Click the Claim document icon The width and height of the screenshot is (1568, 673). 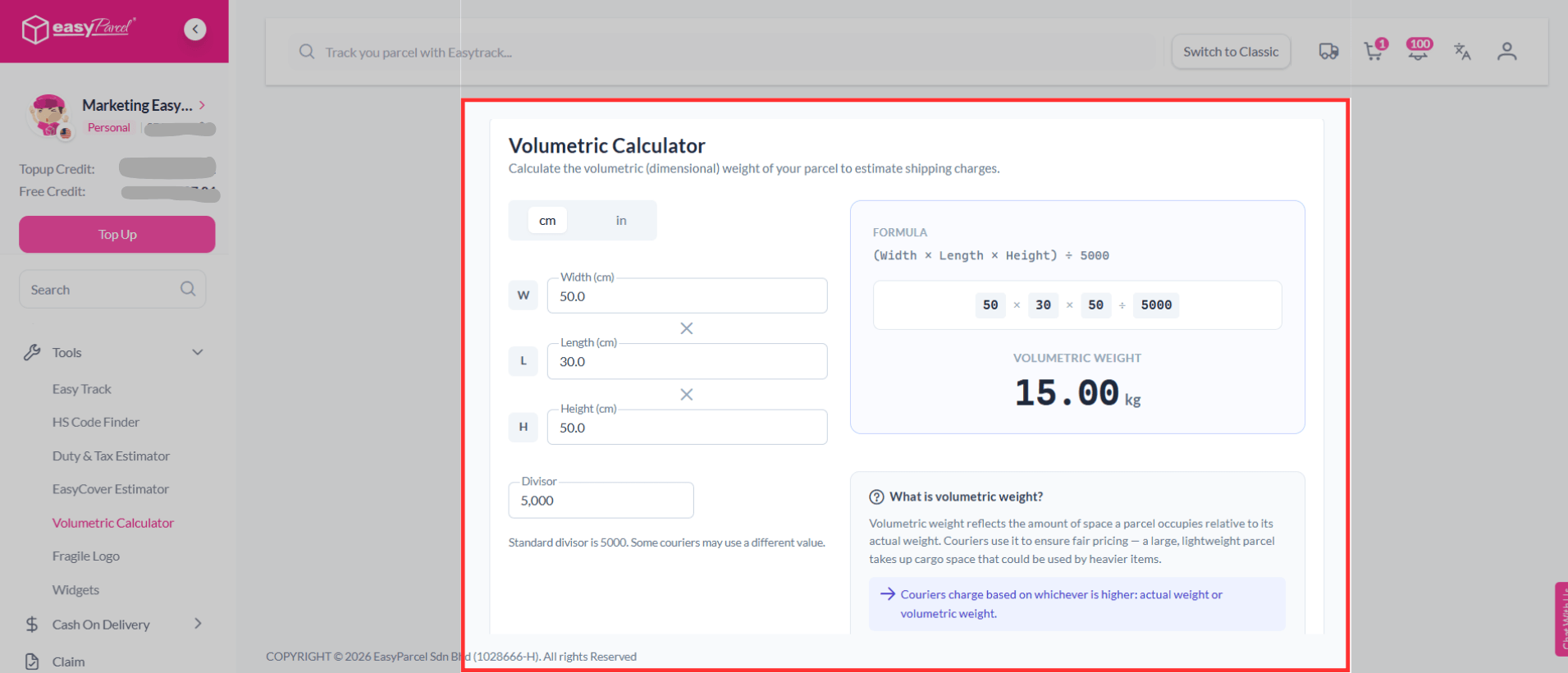[x=32, y=662]
